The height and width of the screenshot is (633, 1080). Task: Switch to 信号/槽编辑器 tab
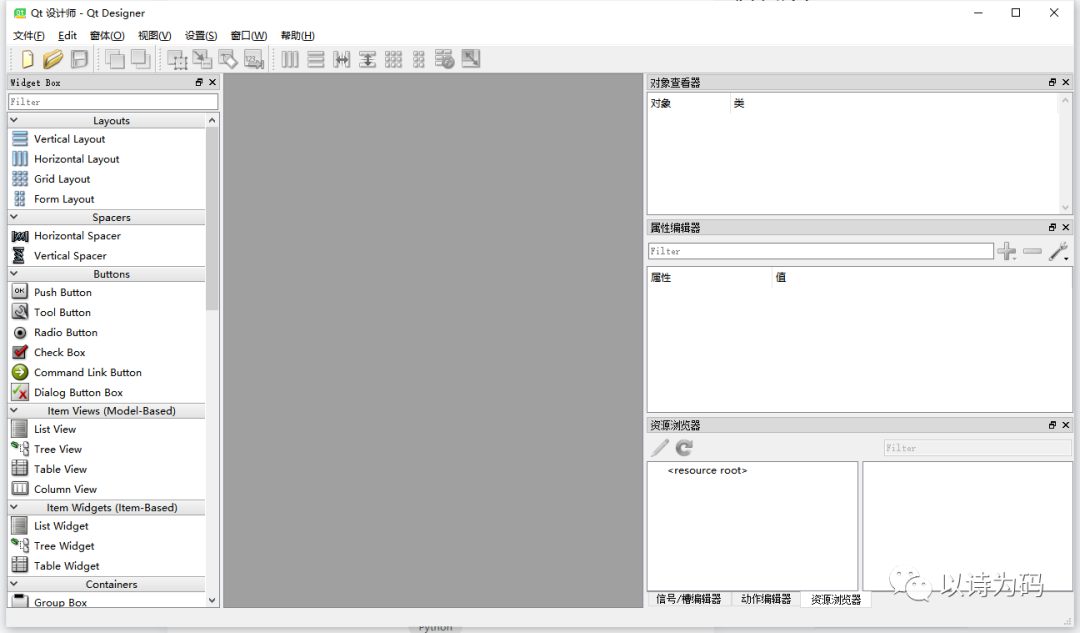pyautogui.click(x=689, y=599)
